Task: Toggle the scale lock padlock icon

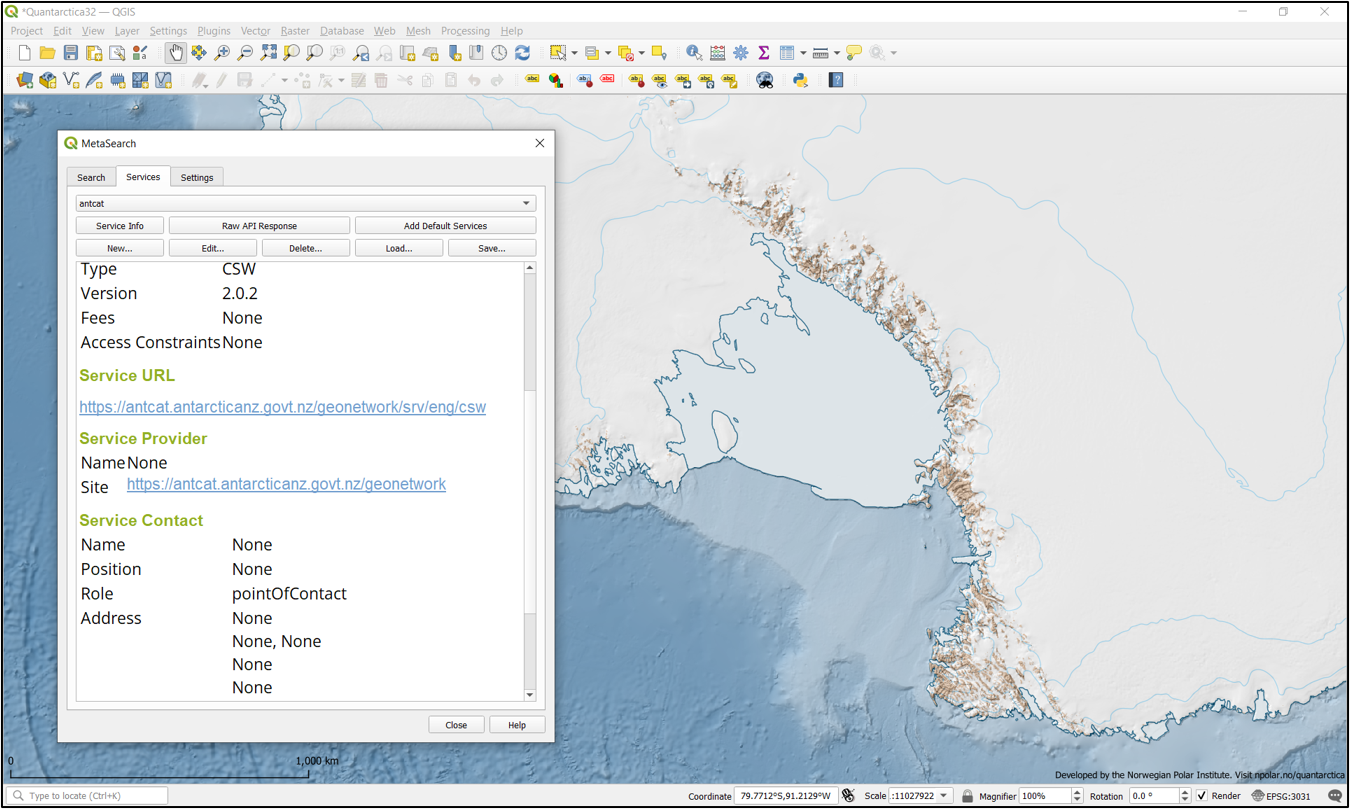Action: click(x=967, y=796)
